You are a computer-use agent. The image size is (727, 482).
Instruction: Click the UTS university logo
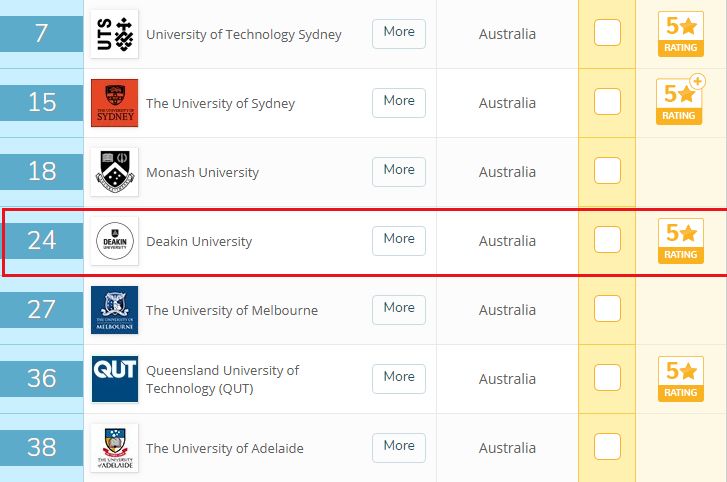click(115, 34)
